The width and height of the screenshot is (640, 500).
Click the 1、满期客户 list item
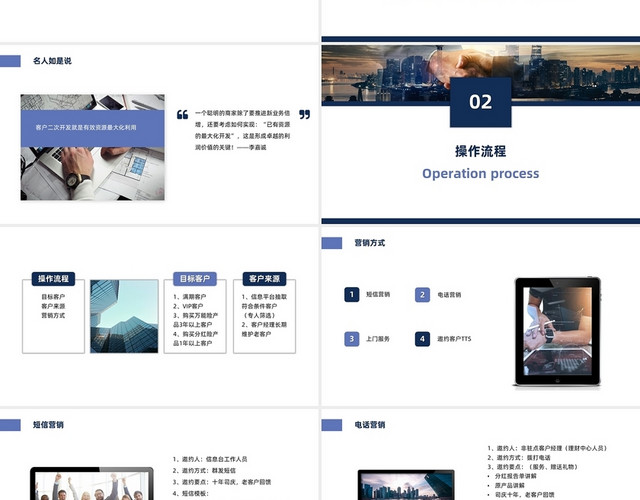coord(189,297)
